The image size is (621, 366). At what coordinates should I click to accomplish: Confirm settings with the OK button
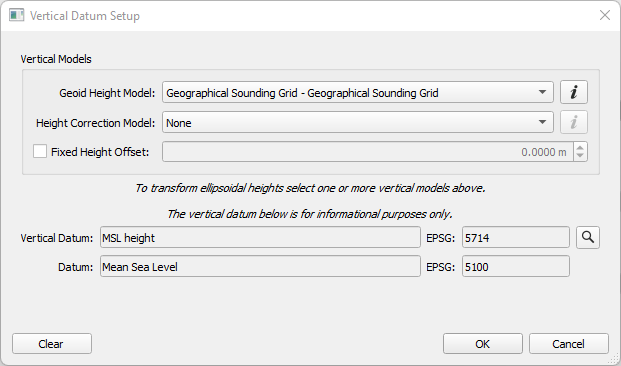tap(483, 343)
